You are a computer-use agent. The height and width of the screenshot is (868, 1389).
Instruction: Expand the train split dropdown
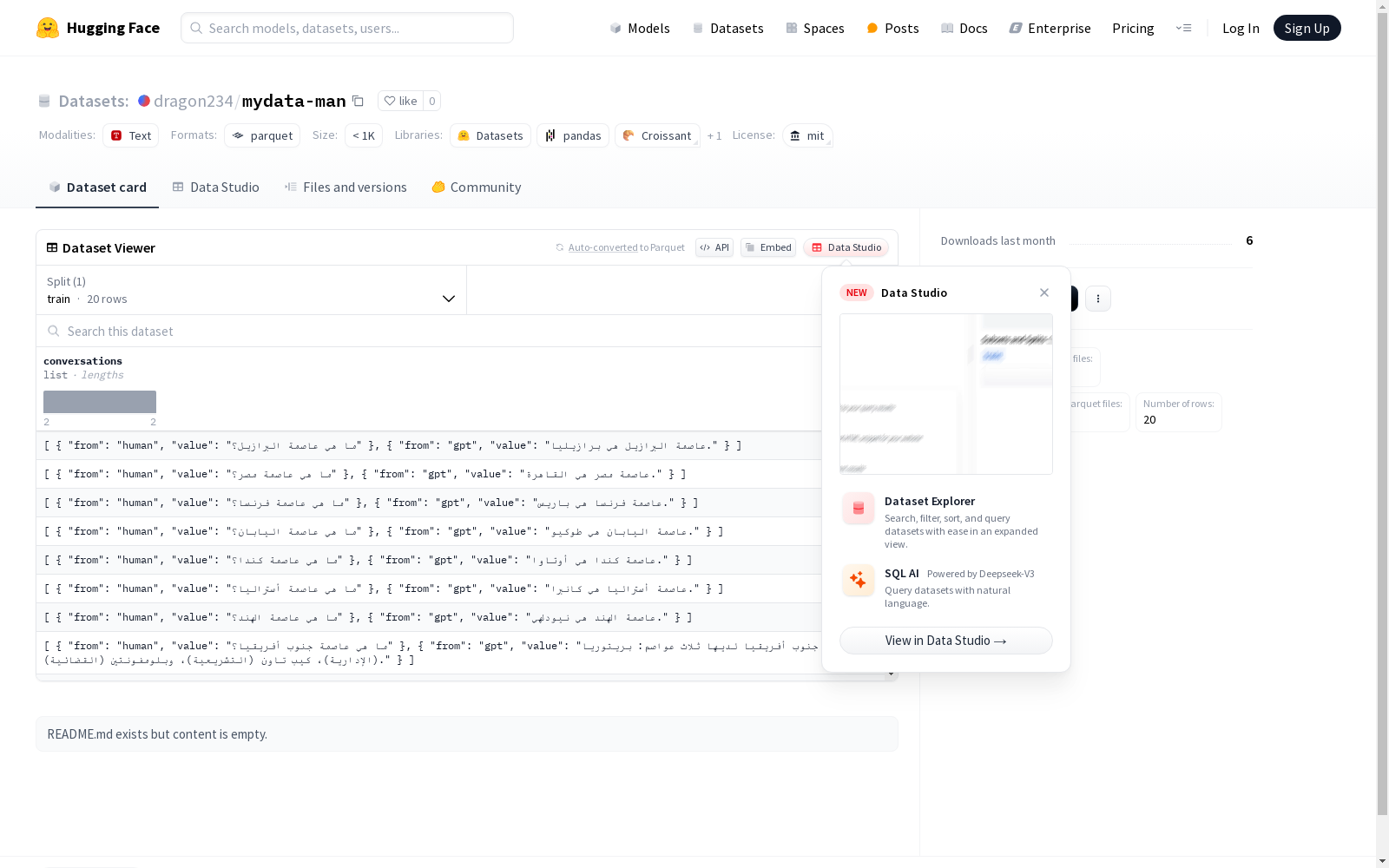pyautogui.click(x=251, y=290)
